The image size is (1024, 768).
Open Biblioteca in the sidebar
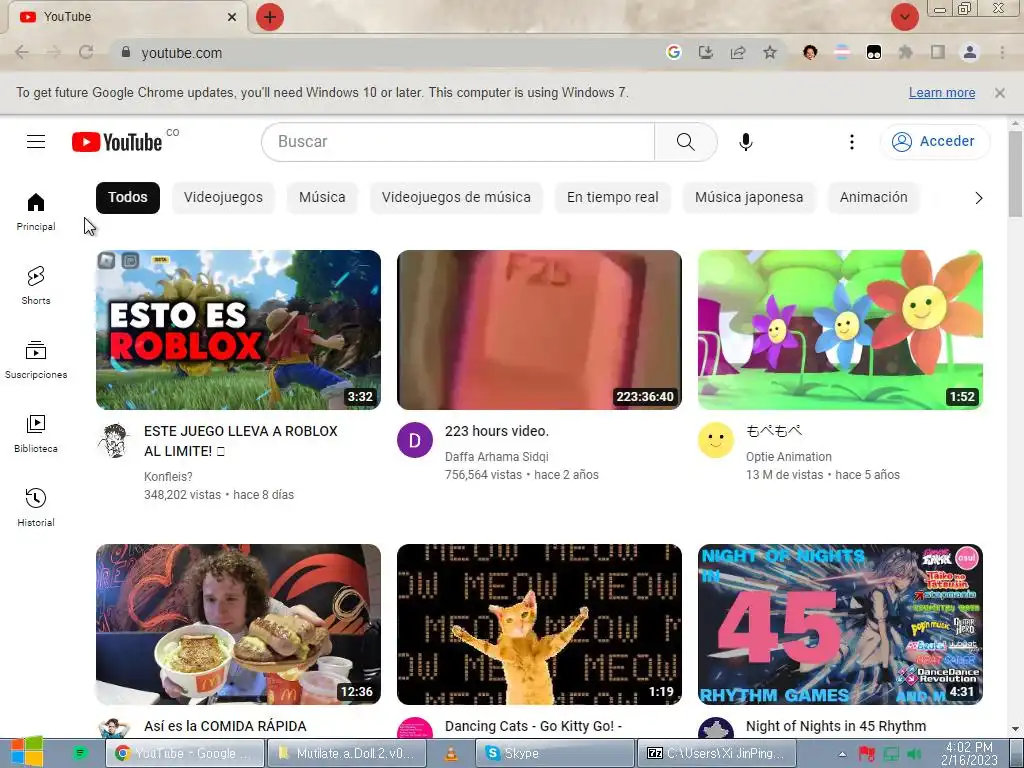point(36,434)
